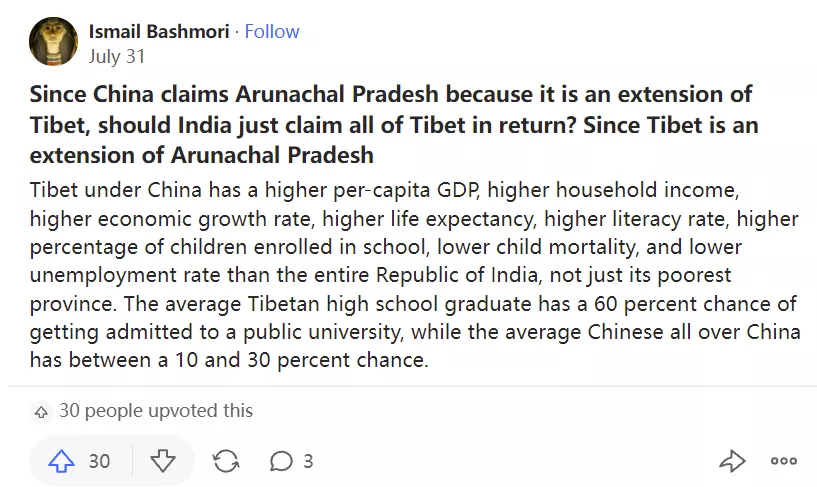The height and width of the screenshot is (487, 817).
Task: Visit the Ismail Bashmori author name link
Action: (158, 32)
